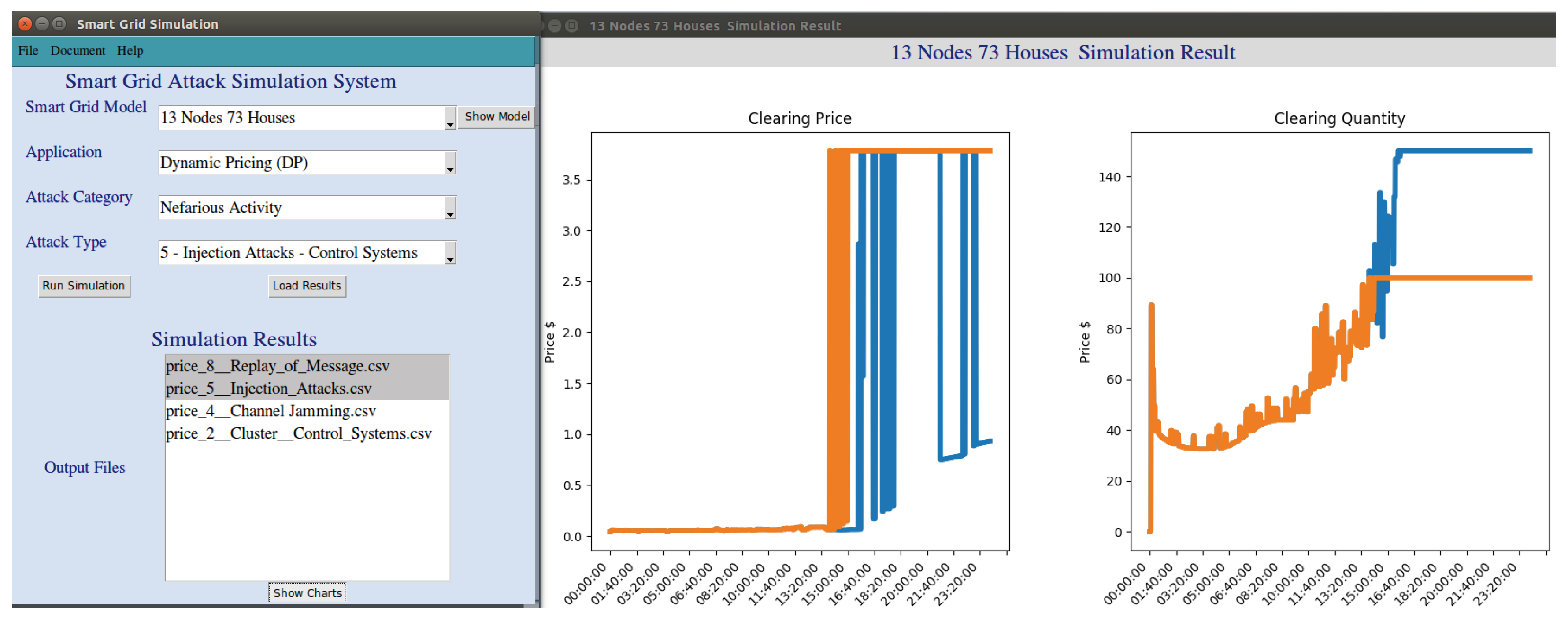This screenshot has height=618, width=1568.
Task: Click the Attack Type label
Action: tap(66, 242)
